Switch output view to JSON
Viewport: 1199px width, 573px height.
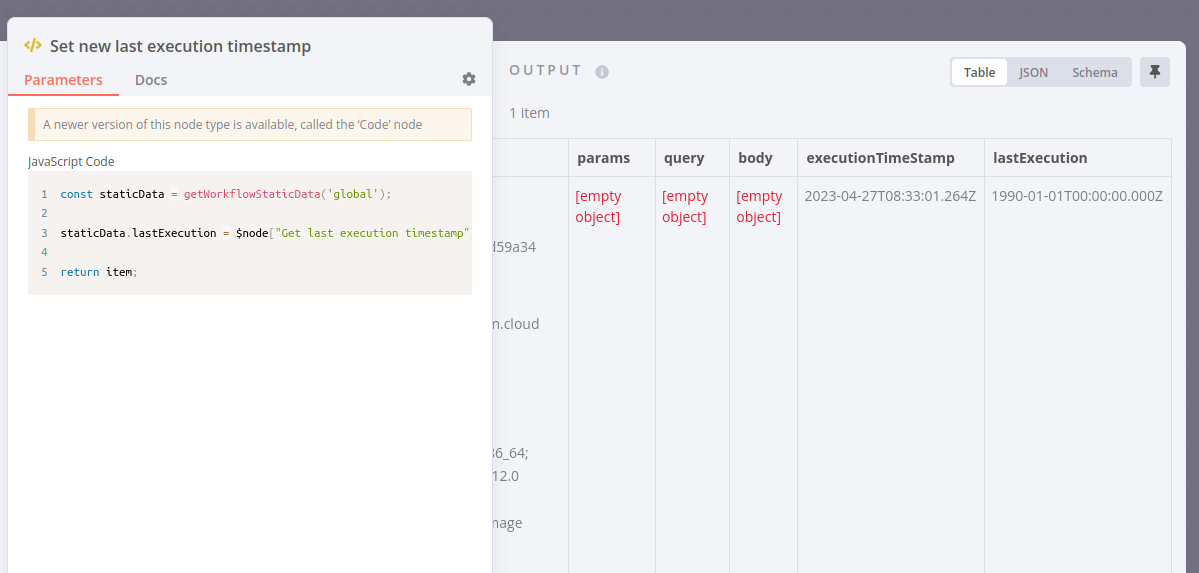coord(1033,72)
